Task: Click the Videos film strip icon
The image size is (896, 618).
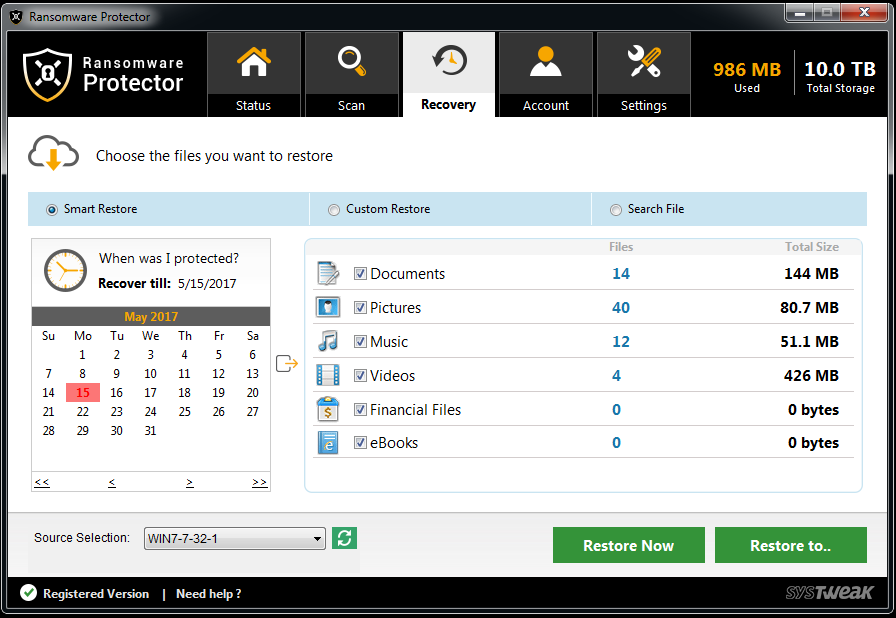Action: coord(328,375)
